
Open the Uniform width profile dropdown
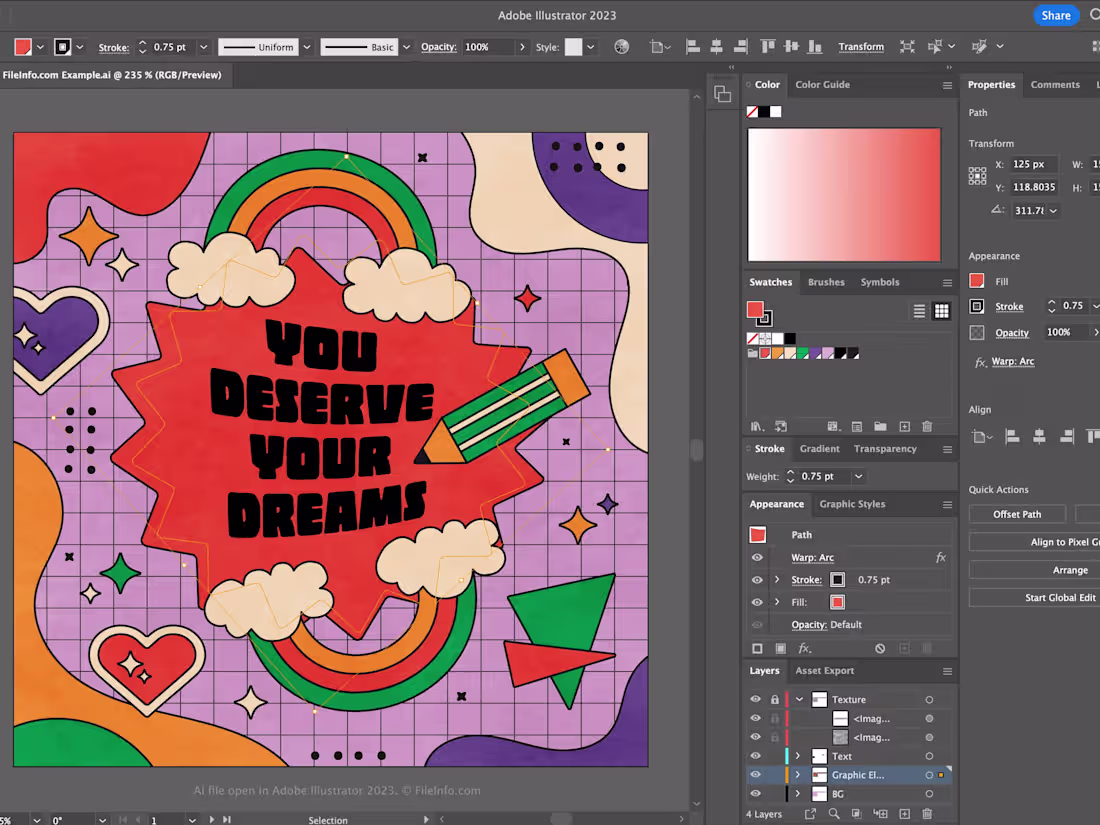click(x=307, y=46)
